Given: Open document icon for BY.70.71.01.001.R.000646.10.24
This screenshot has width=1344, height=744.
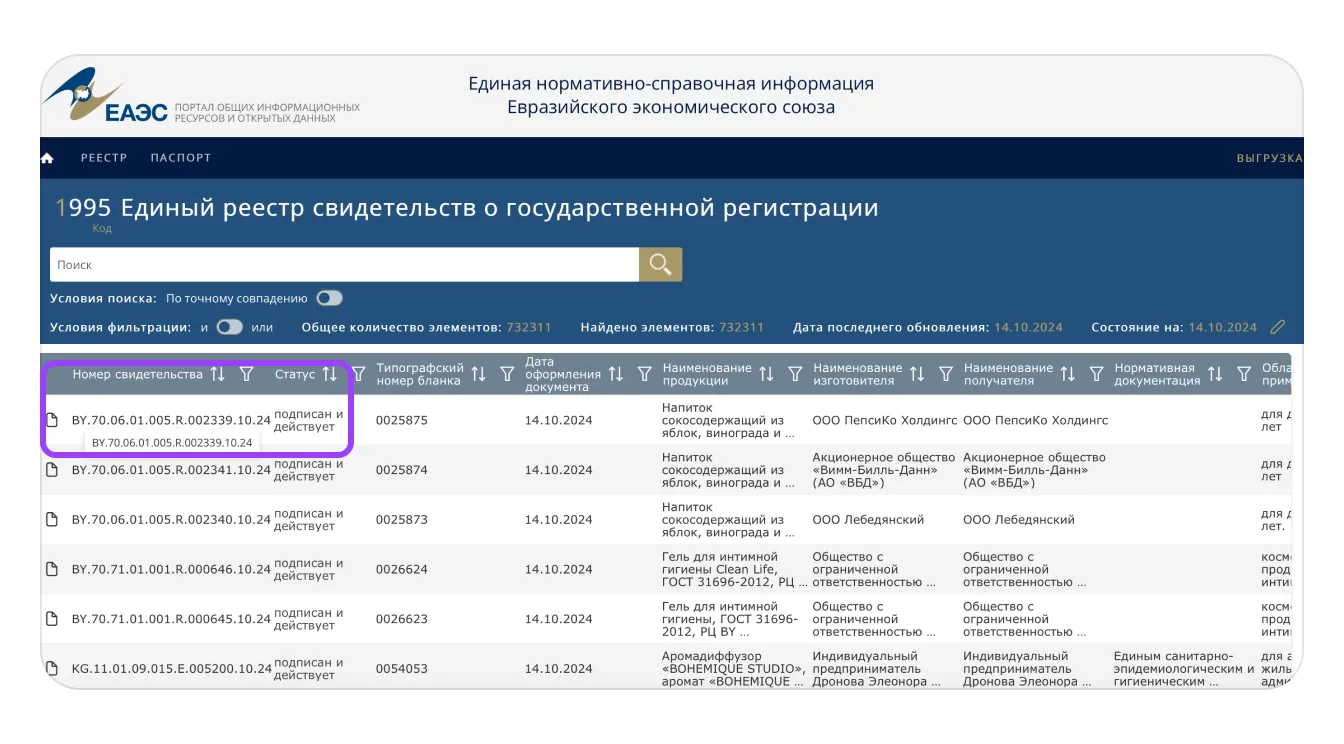Looking at the screenshot, I should point(52,569).
